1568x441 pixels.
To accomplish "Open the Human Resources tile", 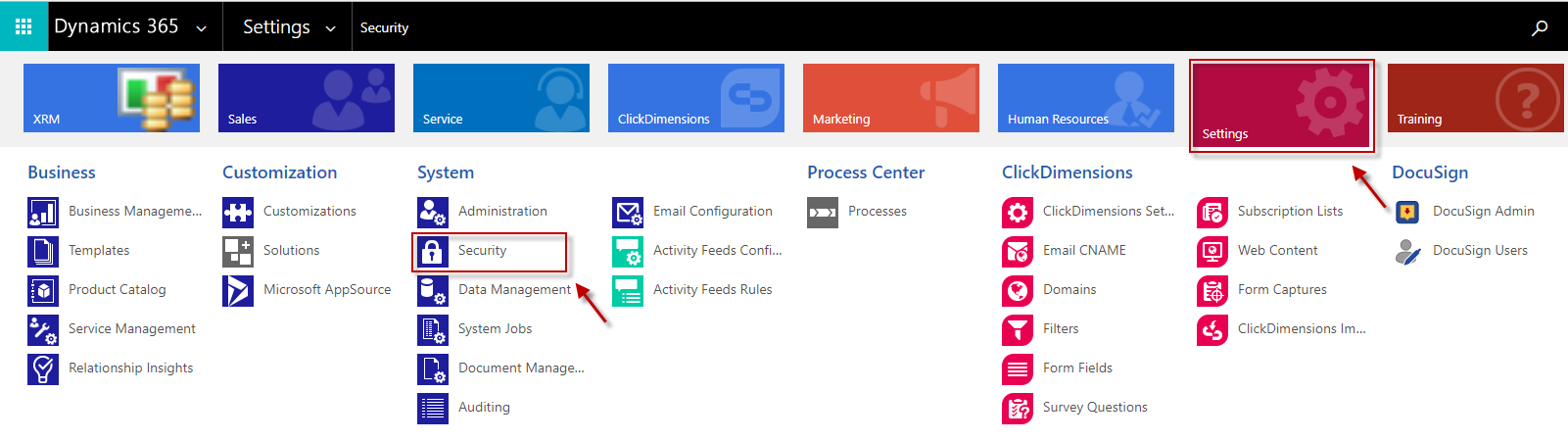I will tap(1086, 98).
